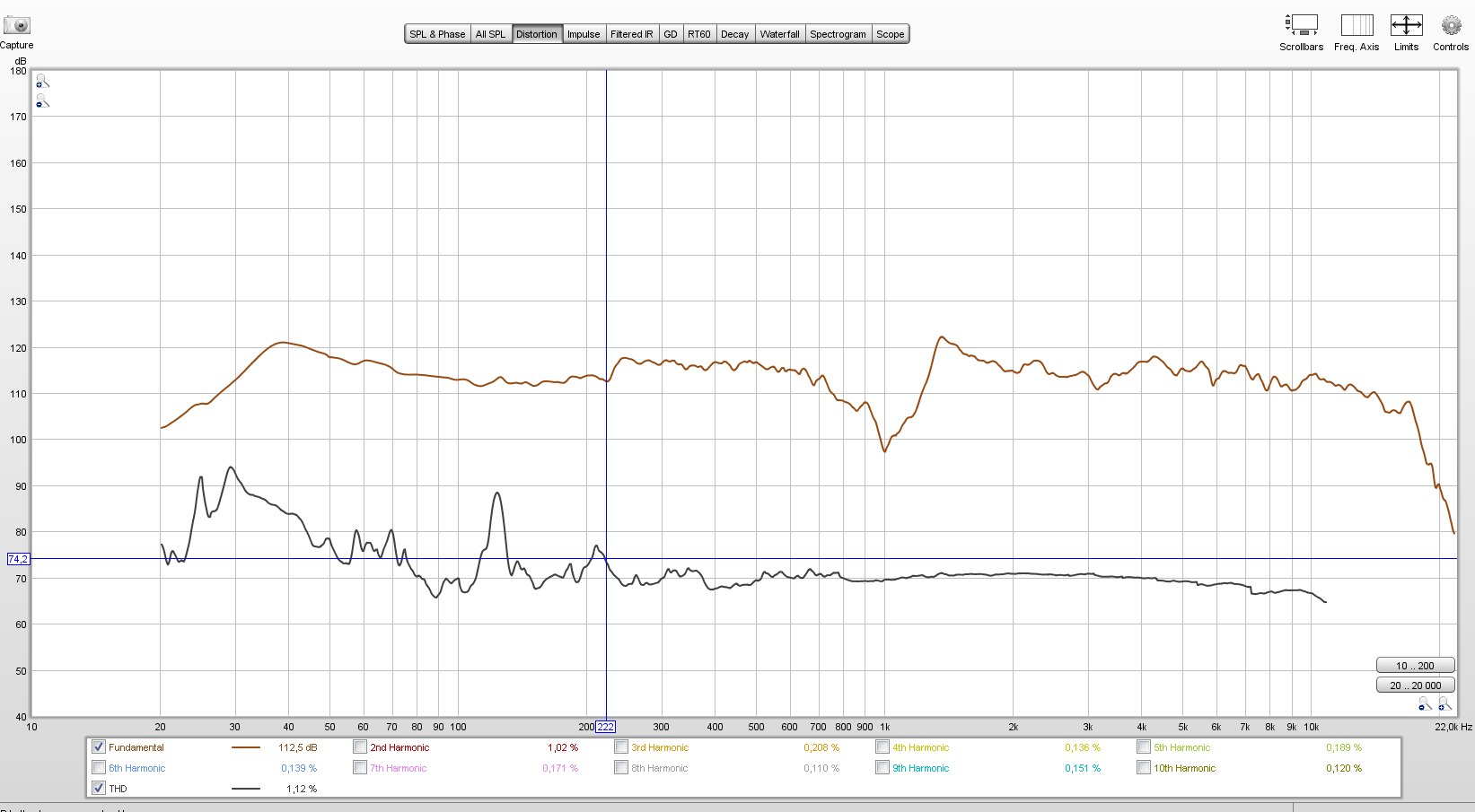Click the 74,2 cursor level label
The image size is (1475, 812).
[x=18, y=559]
